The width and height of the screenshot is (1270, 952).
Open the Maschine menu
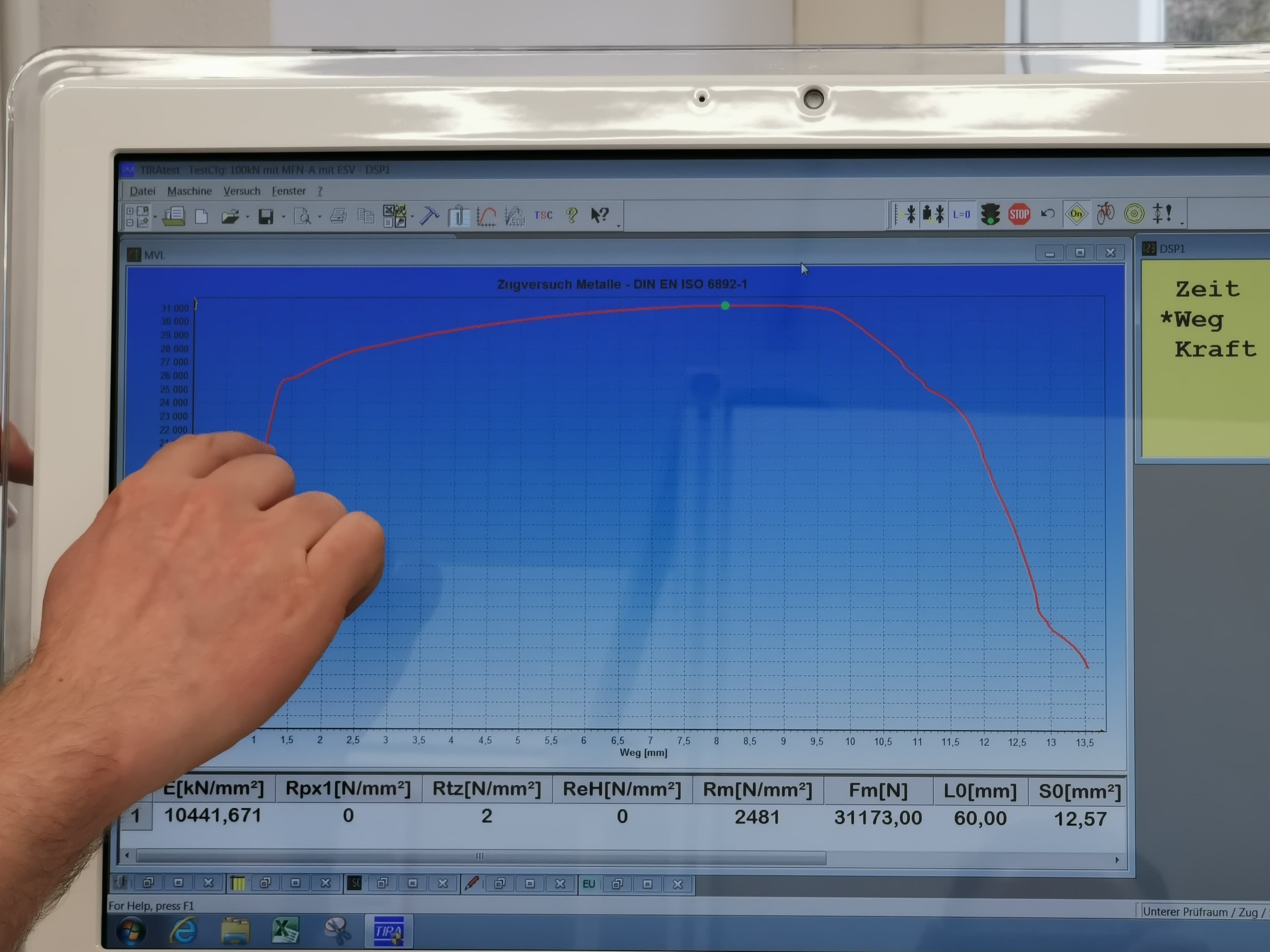189,191
